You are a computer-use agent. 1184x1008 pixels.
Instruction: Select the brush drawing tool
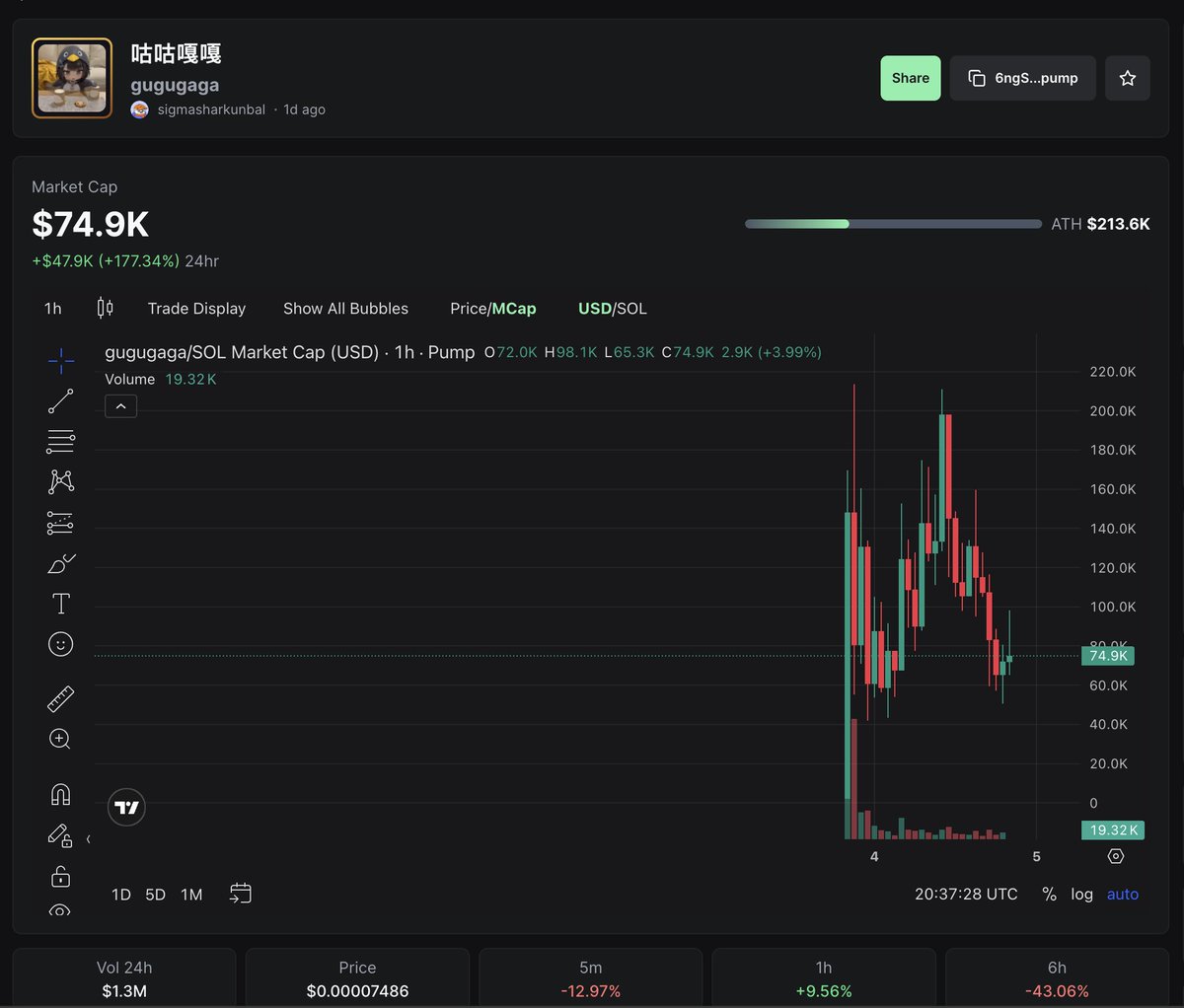click(x=61, y=564)
